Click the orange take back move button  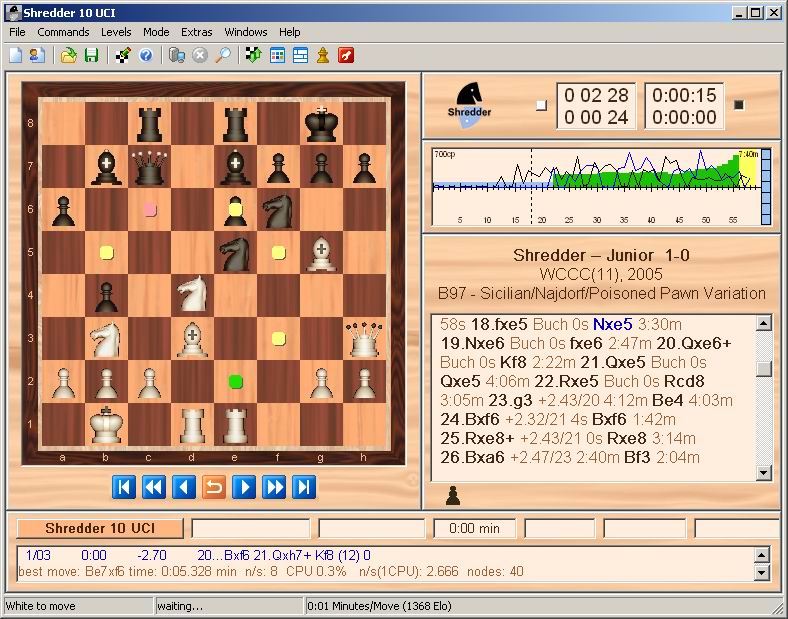[213, 487]
